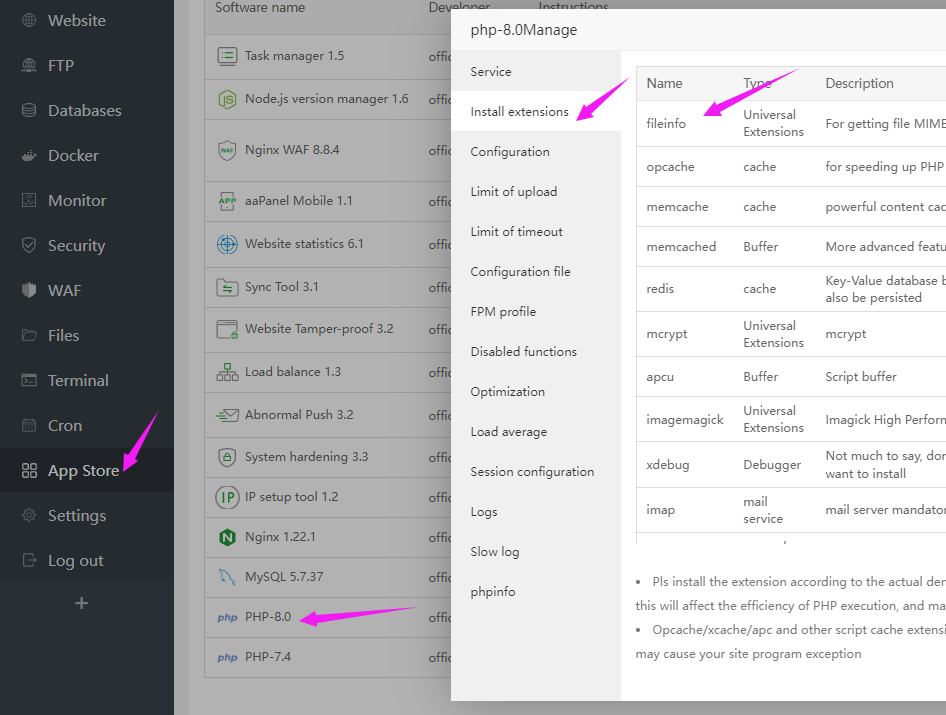Click the WAF shield icon

pos(28,290)
